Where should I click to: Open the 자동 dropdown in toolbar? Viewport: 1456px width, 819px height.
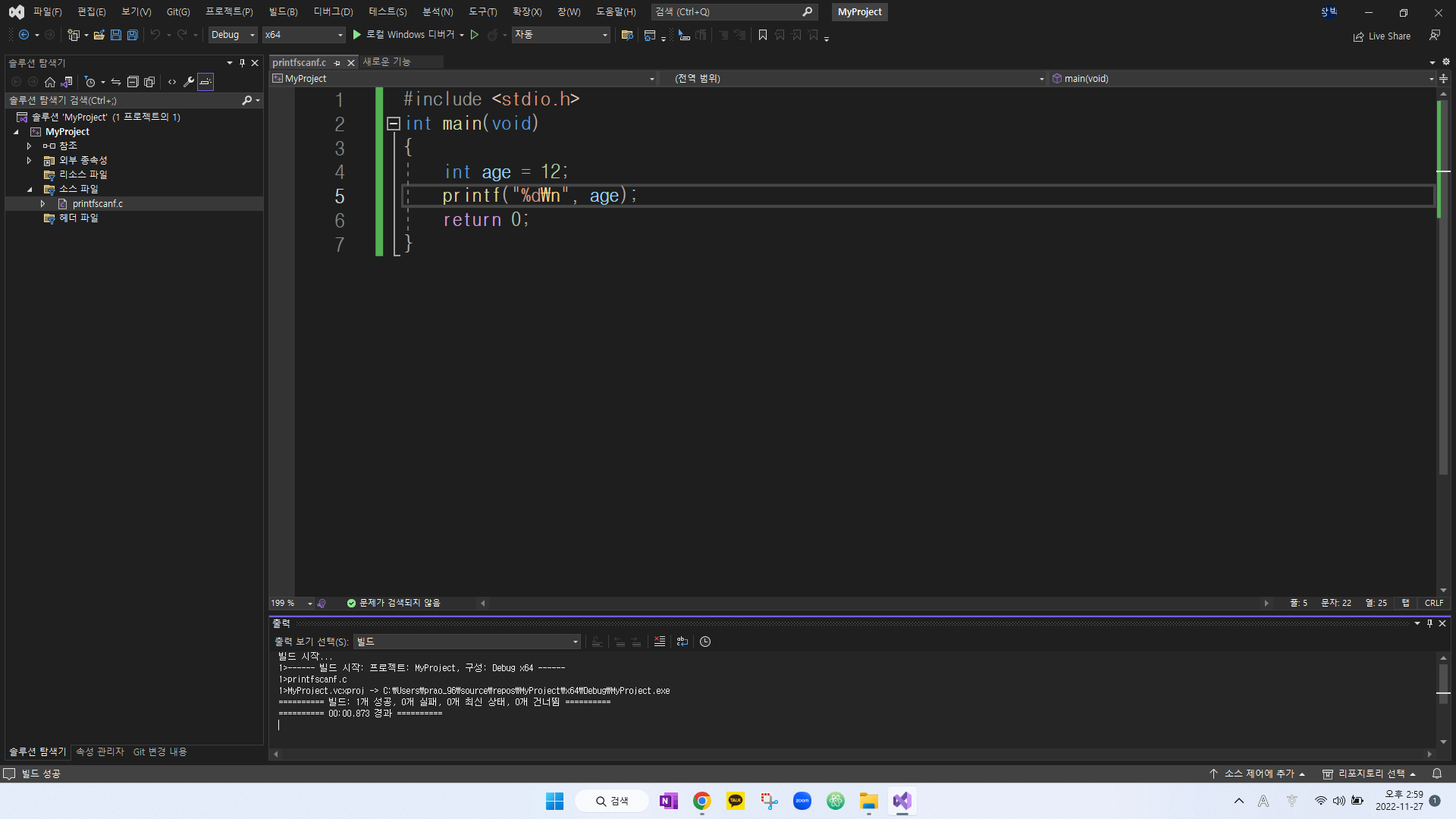561,35
